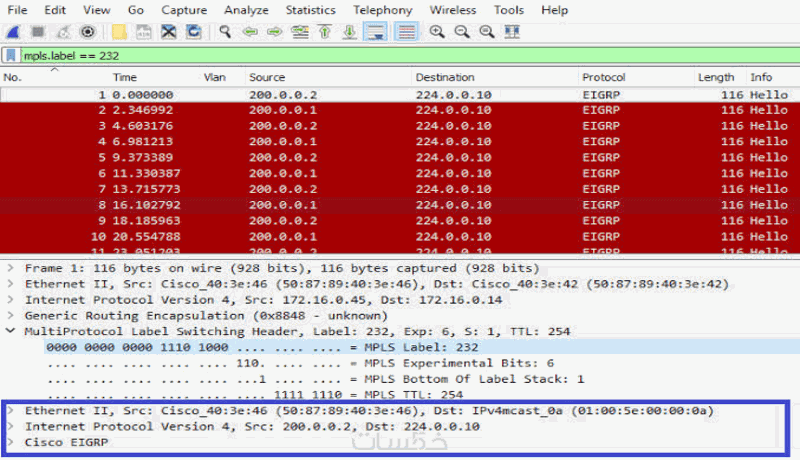Expand the Frame 1 details row
800x460 pixels.
click(10, 268)
